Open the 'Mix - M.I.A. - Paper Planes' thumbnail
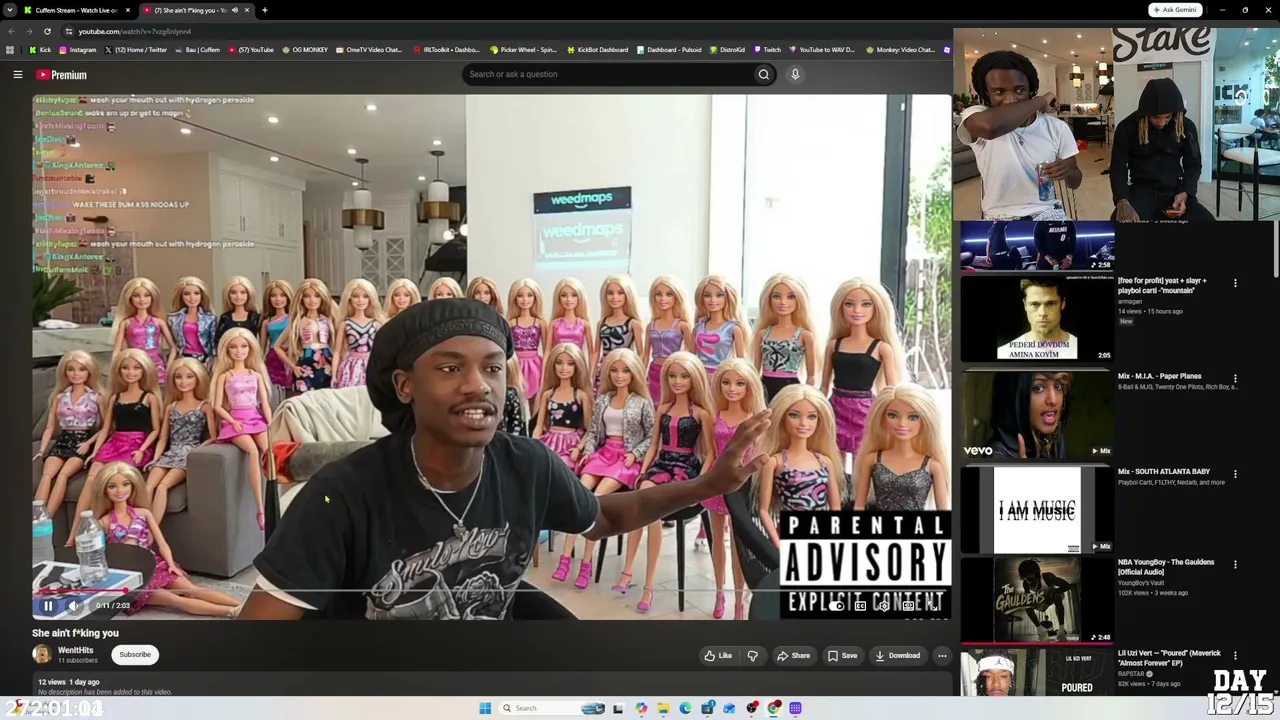Image resolution: width=1280 pixels, height=720 pixels. (x=1037, y=415)
